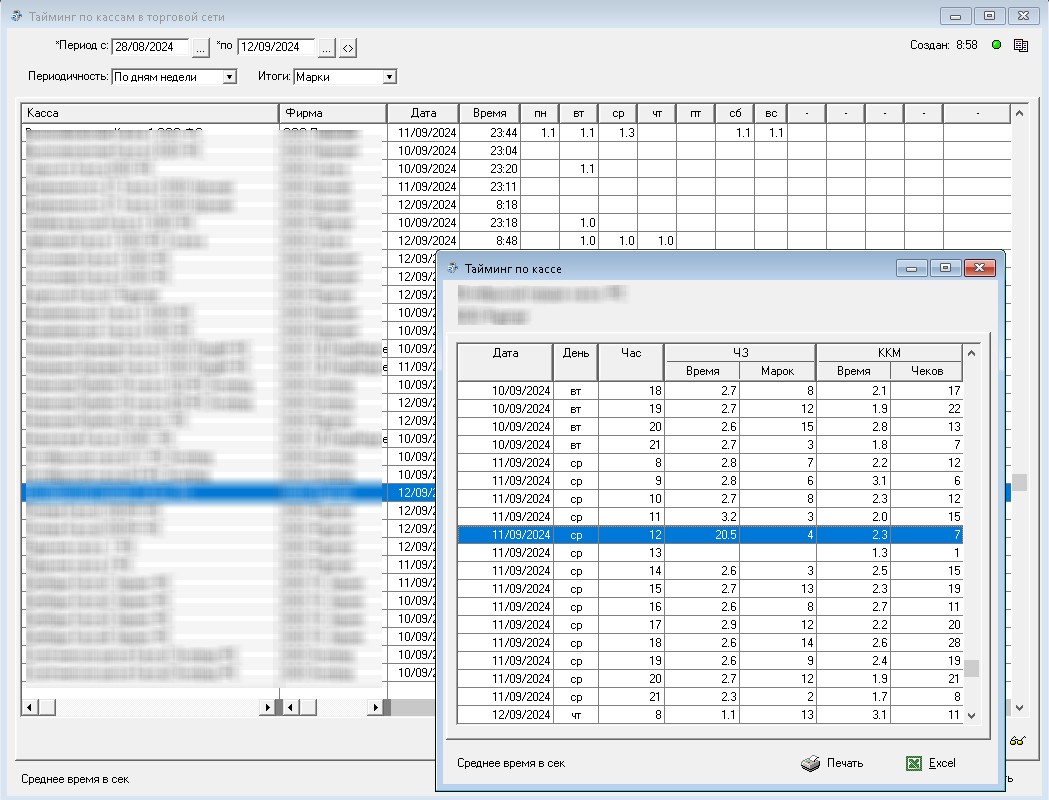Screen dimensions: 1049x800
Task: Expand the Итоги dropdown
Action: (389, 77)
